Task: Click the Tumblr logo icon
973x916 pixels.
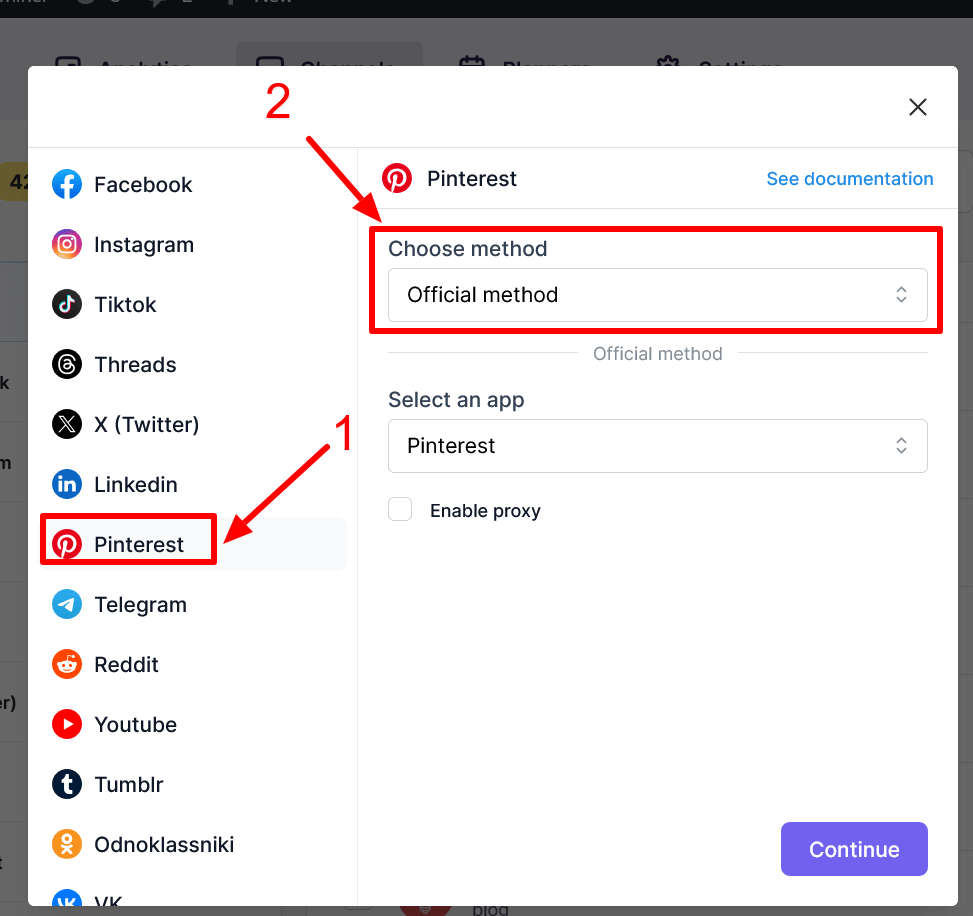Action: point(67,785)
